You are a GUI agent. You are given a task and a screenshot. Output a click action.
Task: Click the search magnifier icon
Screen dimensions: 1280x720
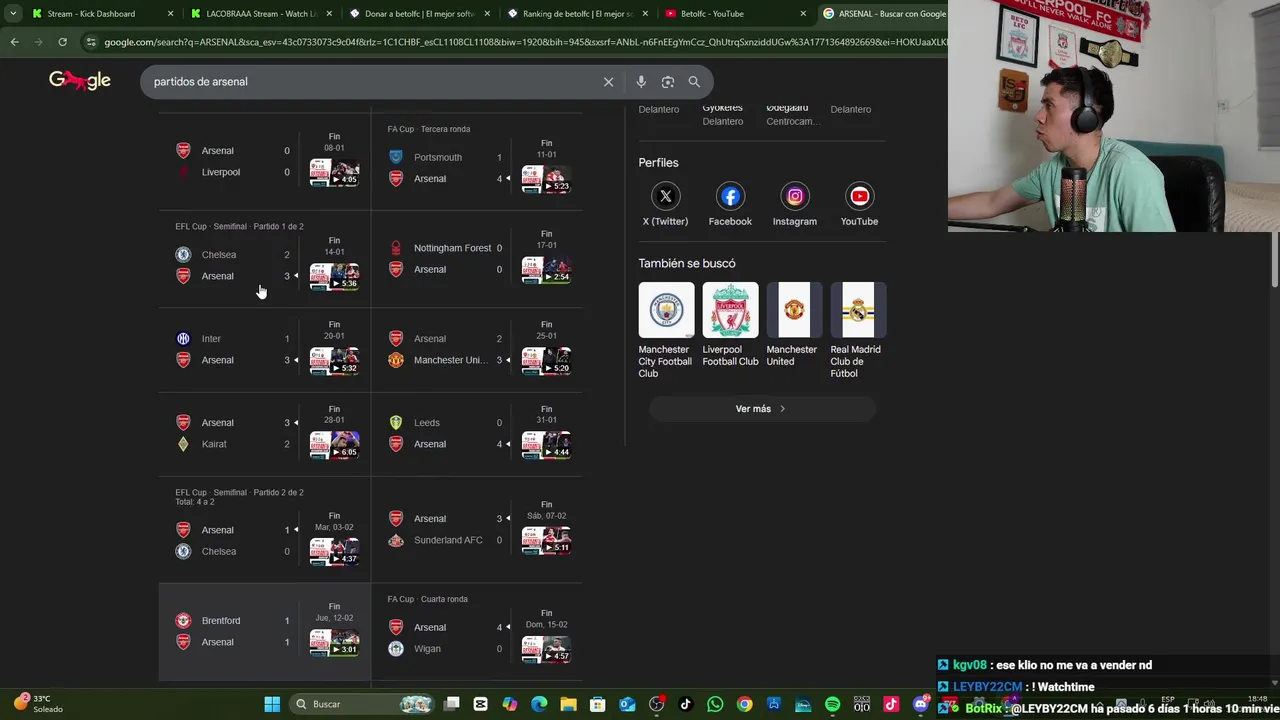tap(694, 82)
